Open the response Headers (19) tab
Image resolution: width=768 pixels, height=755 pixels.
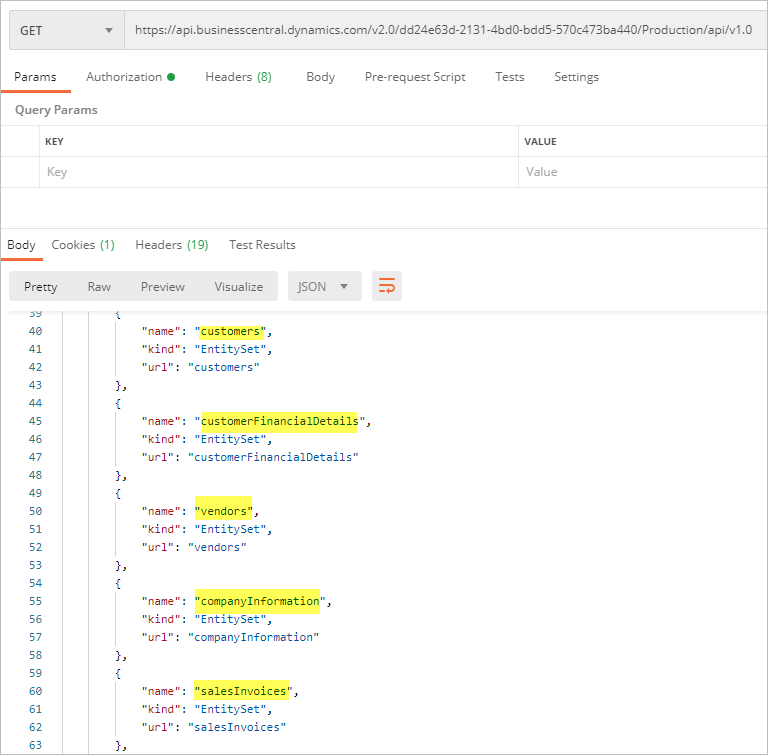point(171,245)
